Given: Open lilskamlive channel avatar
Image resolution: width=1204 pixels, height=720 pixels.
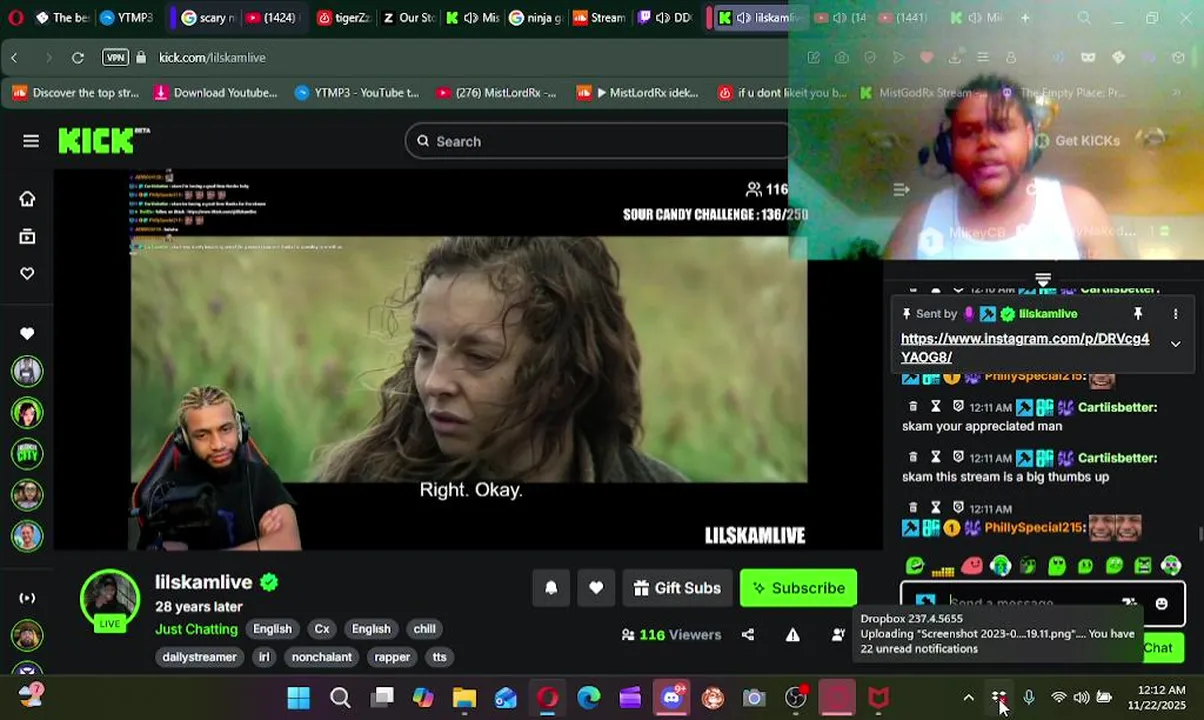Looking at the screenshot, I should point(110,600).
